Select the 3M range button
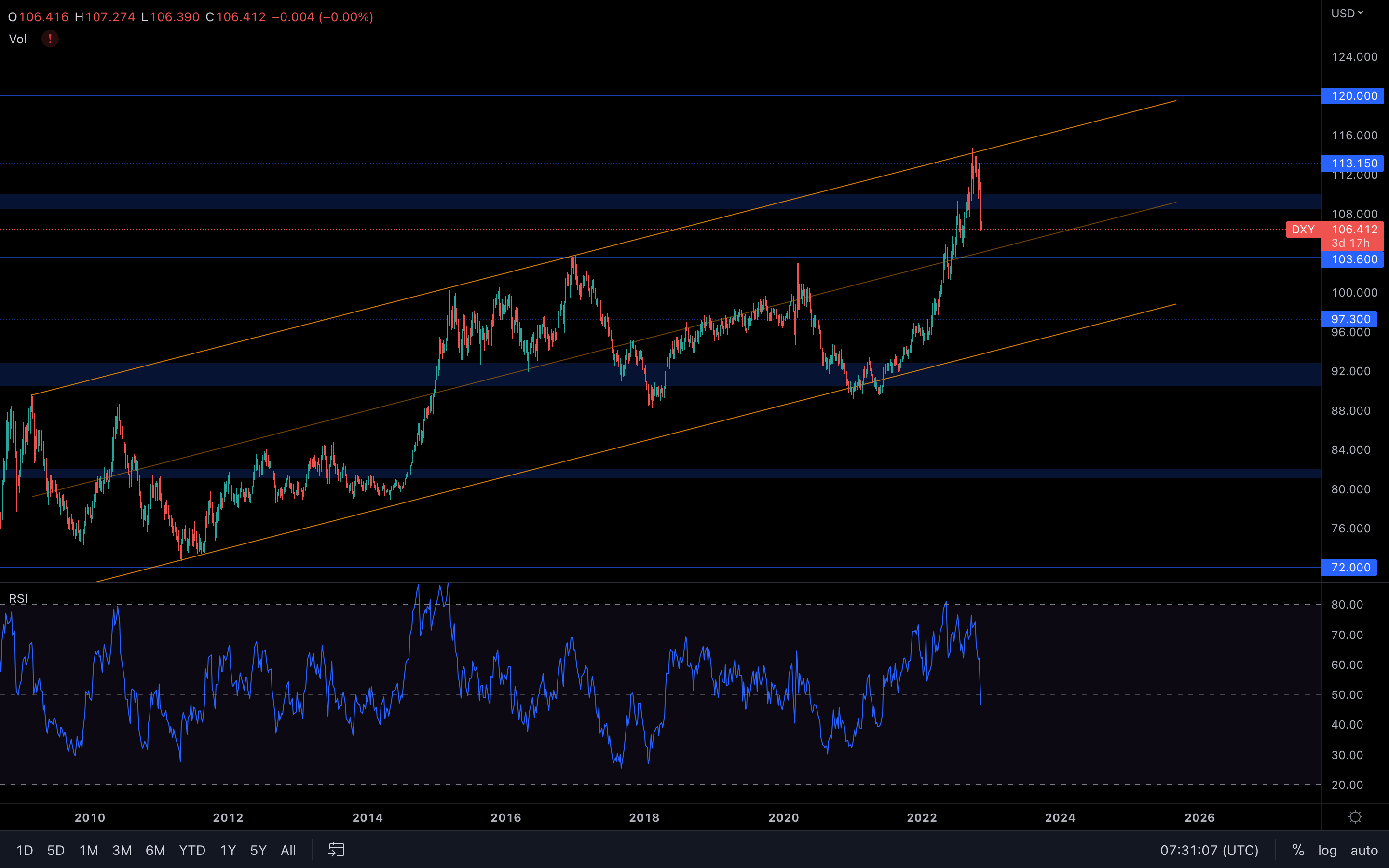Image resolution: width=1389 pixels, height=868 pixels. pyautogui.click(x=122, y=850)
